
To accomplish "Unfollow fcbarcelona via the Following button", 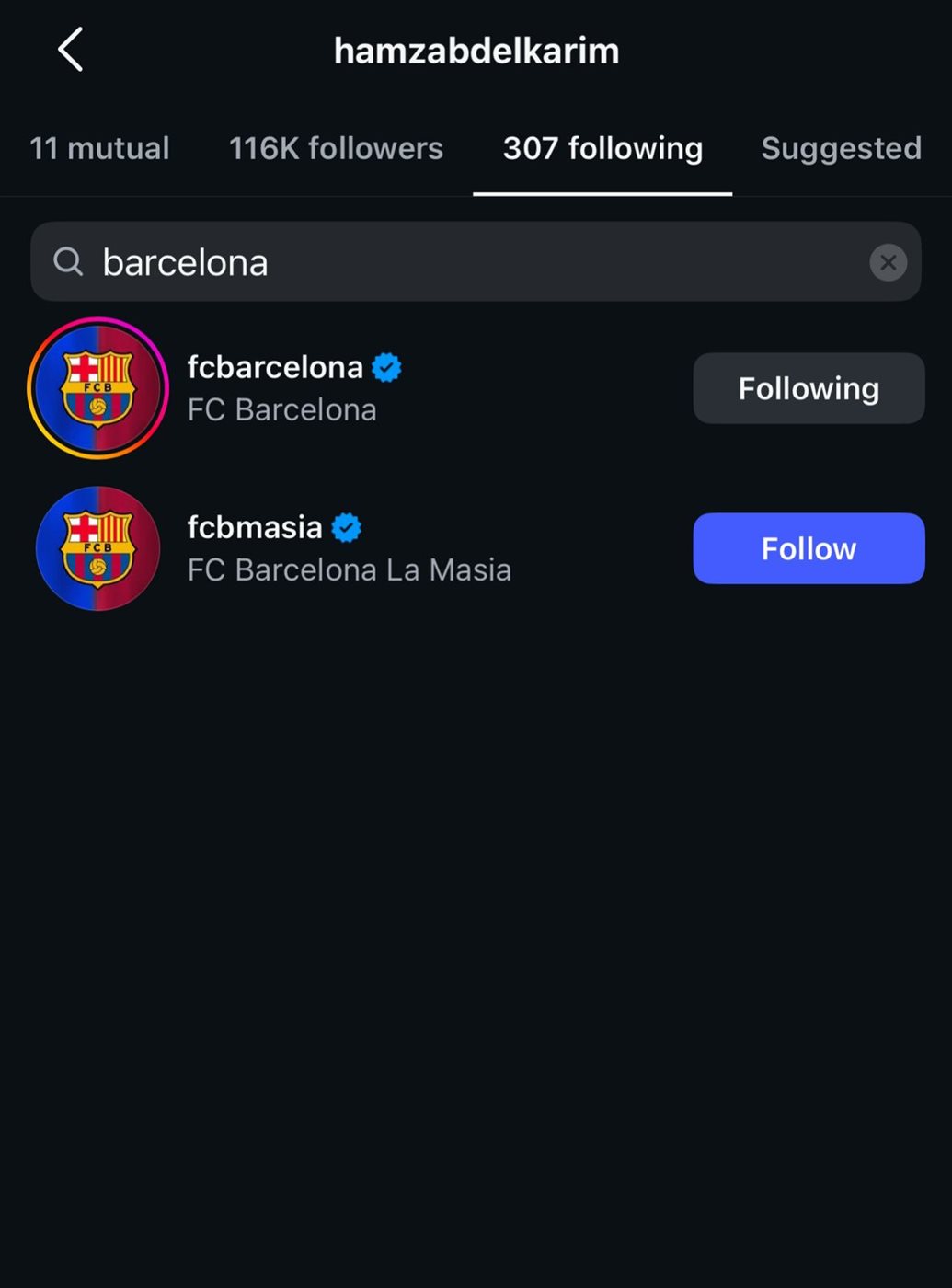I will click(809, 388).
